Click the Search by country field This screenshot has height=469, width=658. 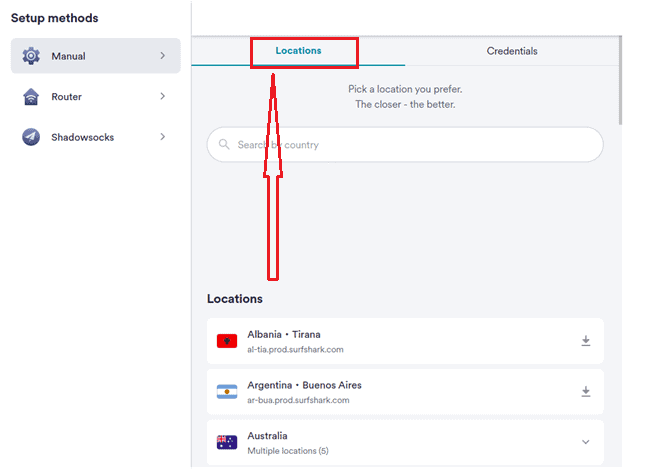tap(410, 145)
